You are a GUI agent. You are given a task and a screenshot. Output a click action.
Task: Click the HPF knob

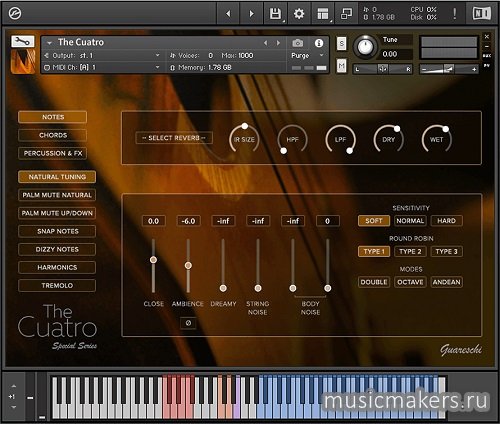292,139
